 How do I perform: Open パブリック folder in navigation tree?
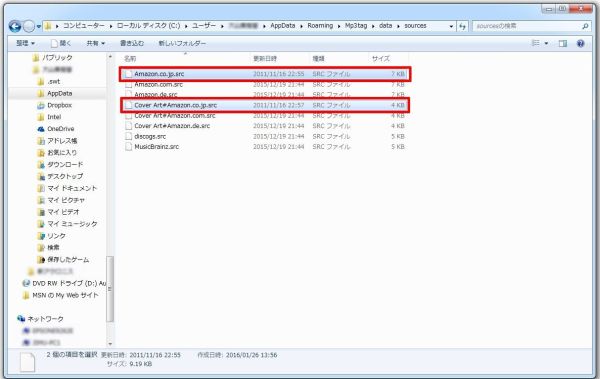click(57, 57)
